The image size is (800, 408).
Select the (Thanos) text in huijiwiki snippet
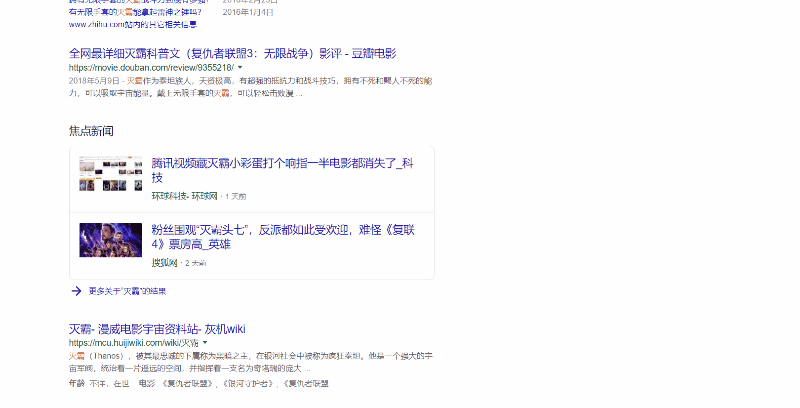106,356
